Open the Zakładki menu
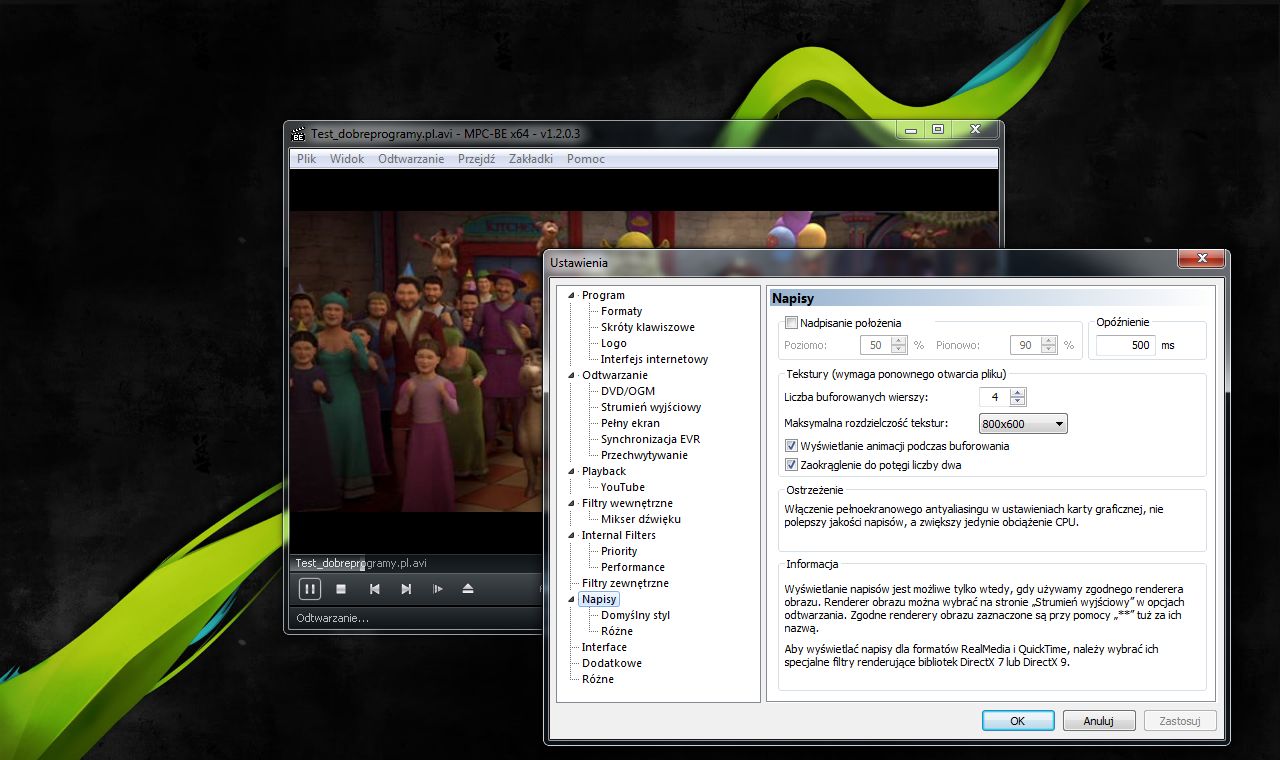This screenshot has height=760, width=1280. tap(530, 159)
